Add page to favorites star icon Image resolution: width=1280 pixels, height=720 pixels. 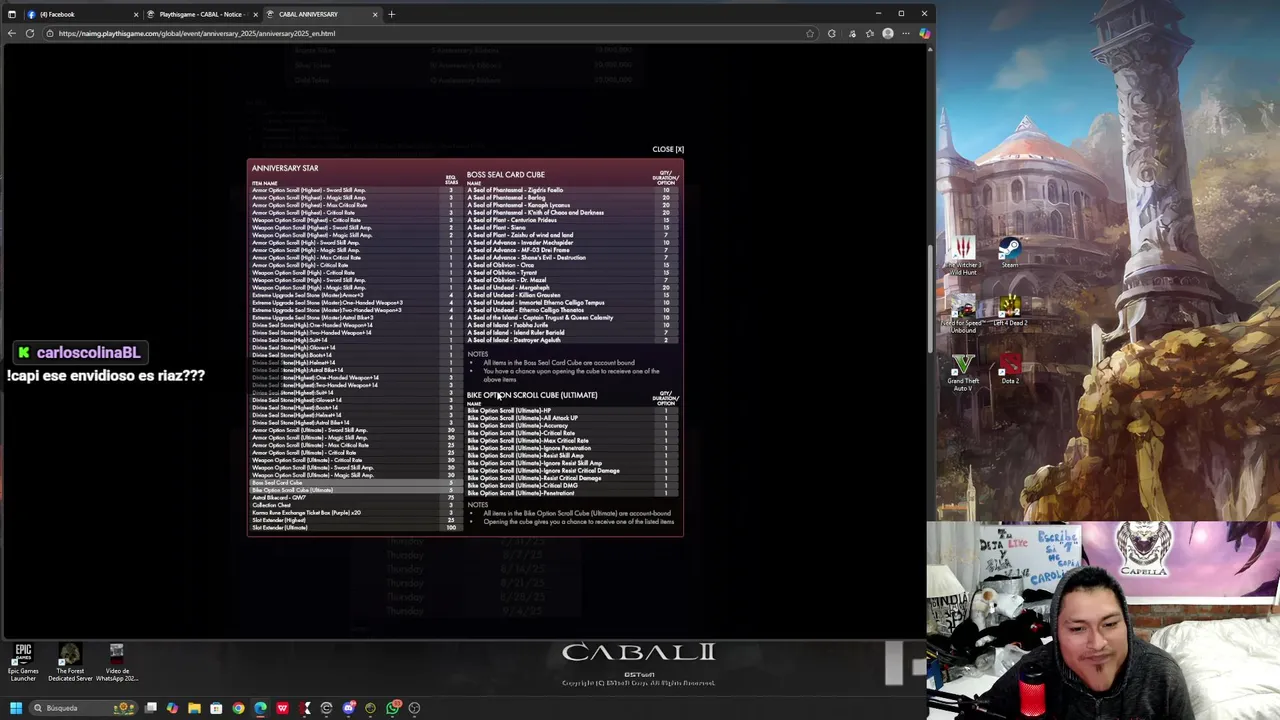pyautogui.click(x=809, y=33)
